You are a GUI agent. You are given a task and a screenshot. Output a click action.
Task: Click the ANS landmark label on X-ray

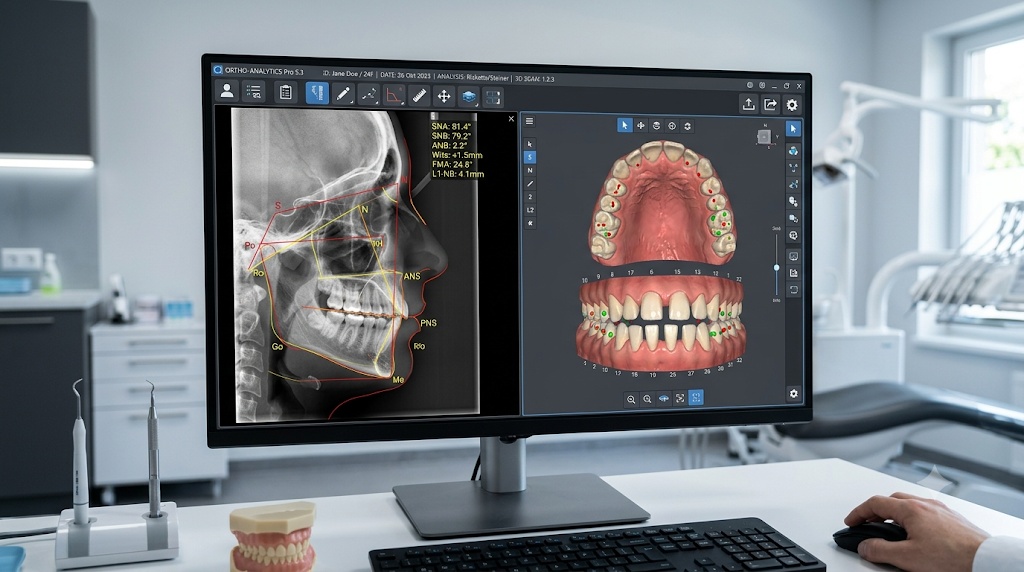coord(412,276)
